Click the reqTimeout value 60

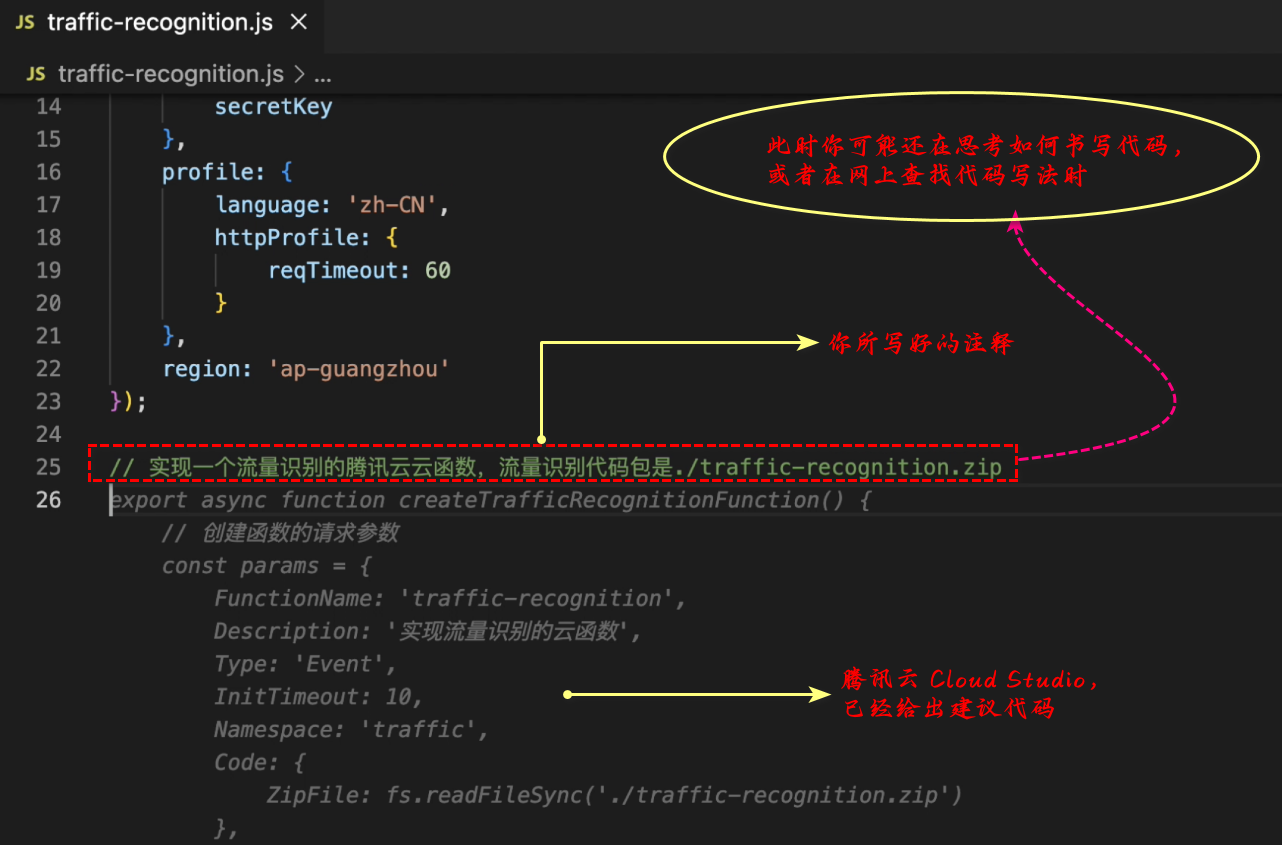438,271
